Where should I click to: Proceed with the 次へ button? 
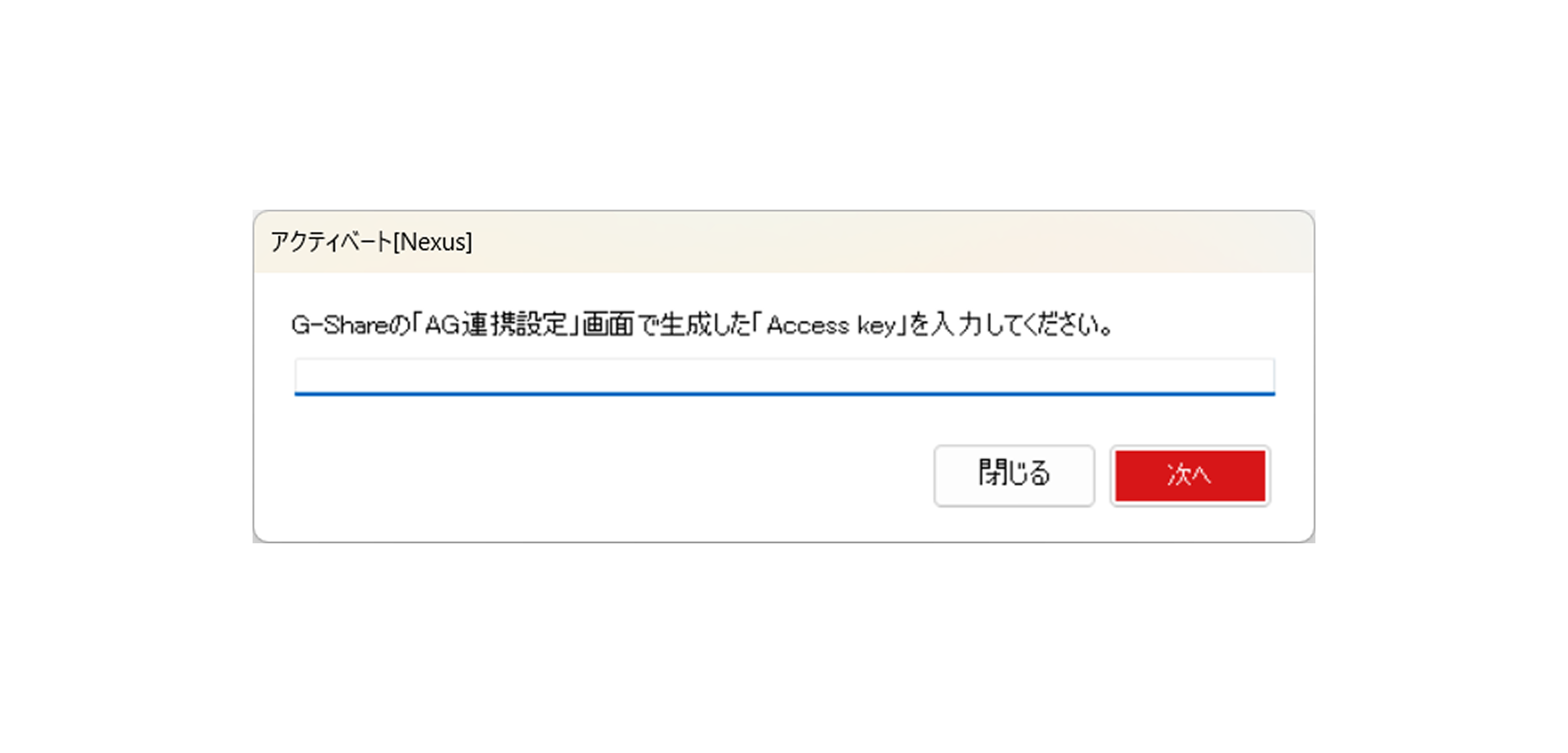[1190, 476]
